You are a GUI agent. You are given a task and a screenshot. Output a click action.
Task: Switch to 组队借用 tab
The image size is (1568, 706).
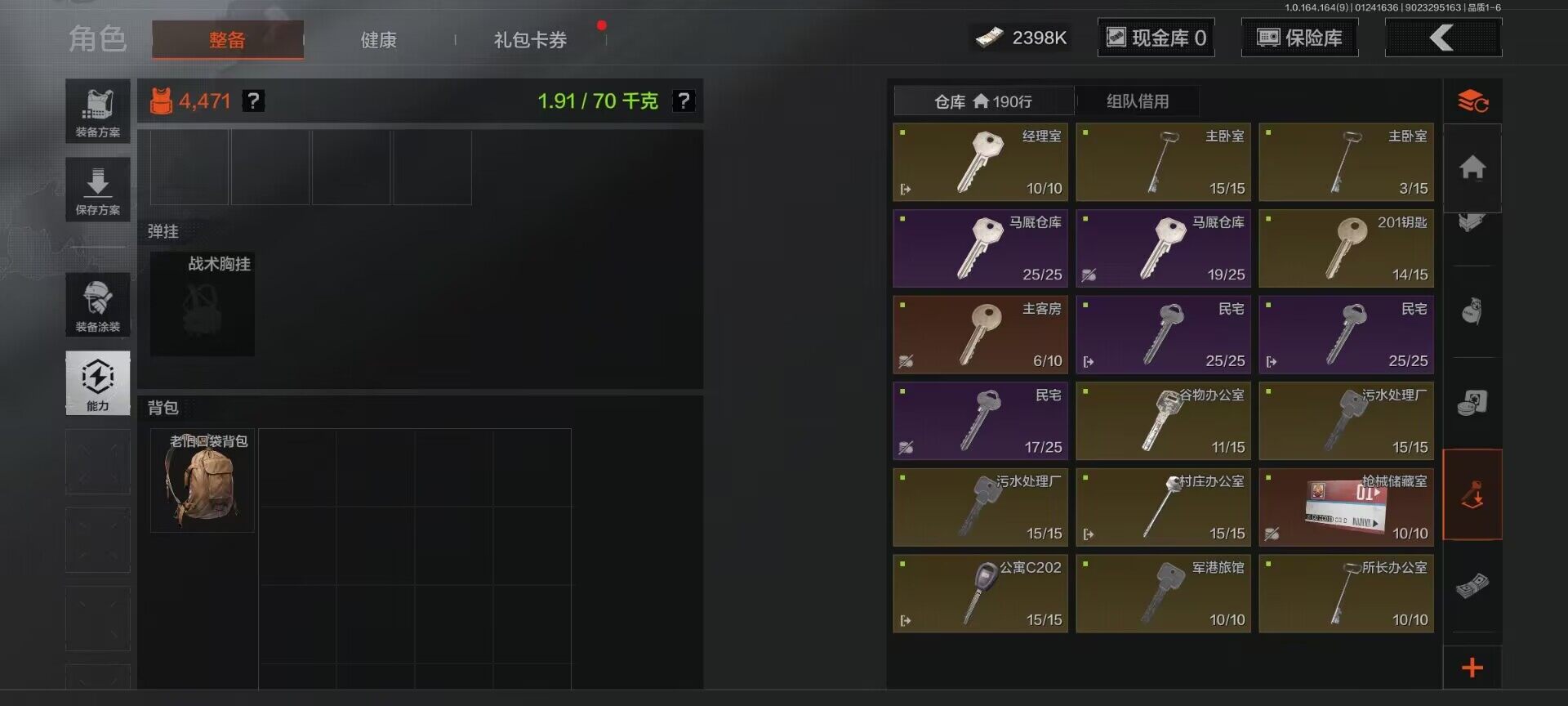[x=1138, y=101]
